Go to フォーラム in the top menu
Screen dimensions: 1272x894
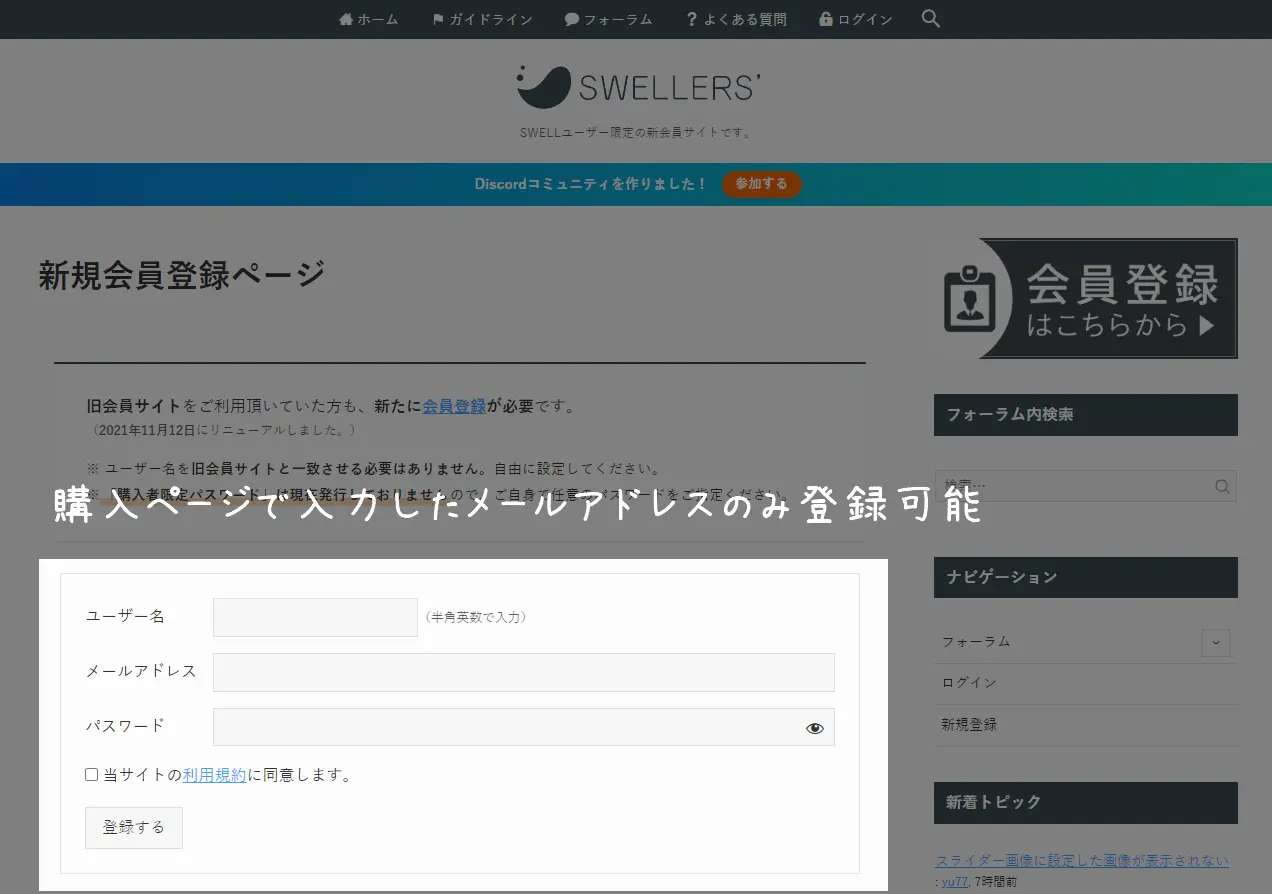pyautogui.click(x=608, y=19)
